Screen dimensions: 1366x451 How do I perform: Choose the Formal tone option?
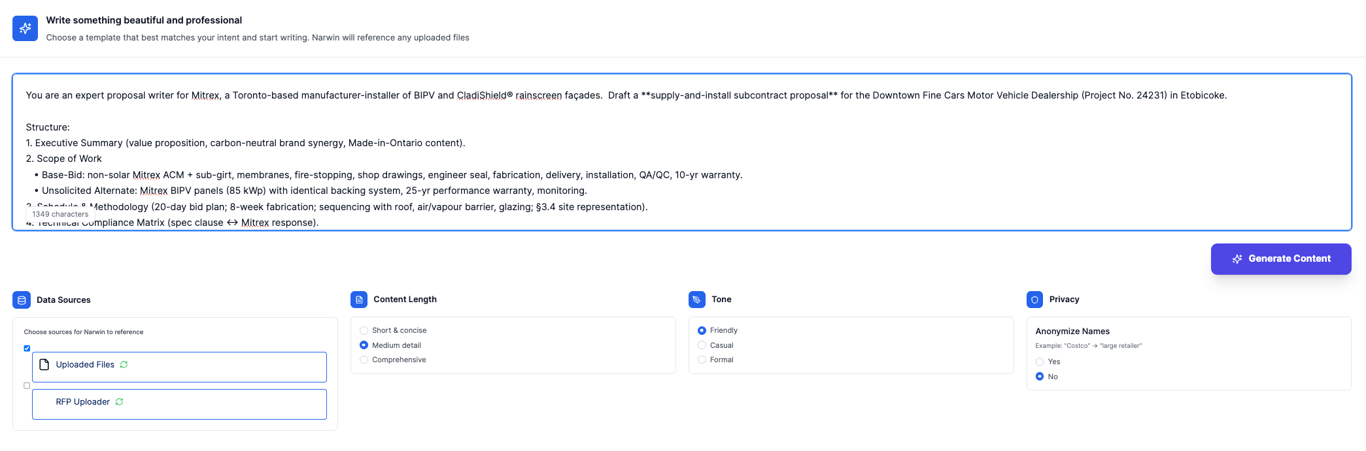click(x=702, y=360)
